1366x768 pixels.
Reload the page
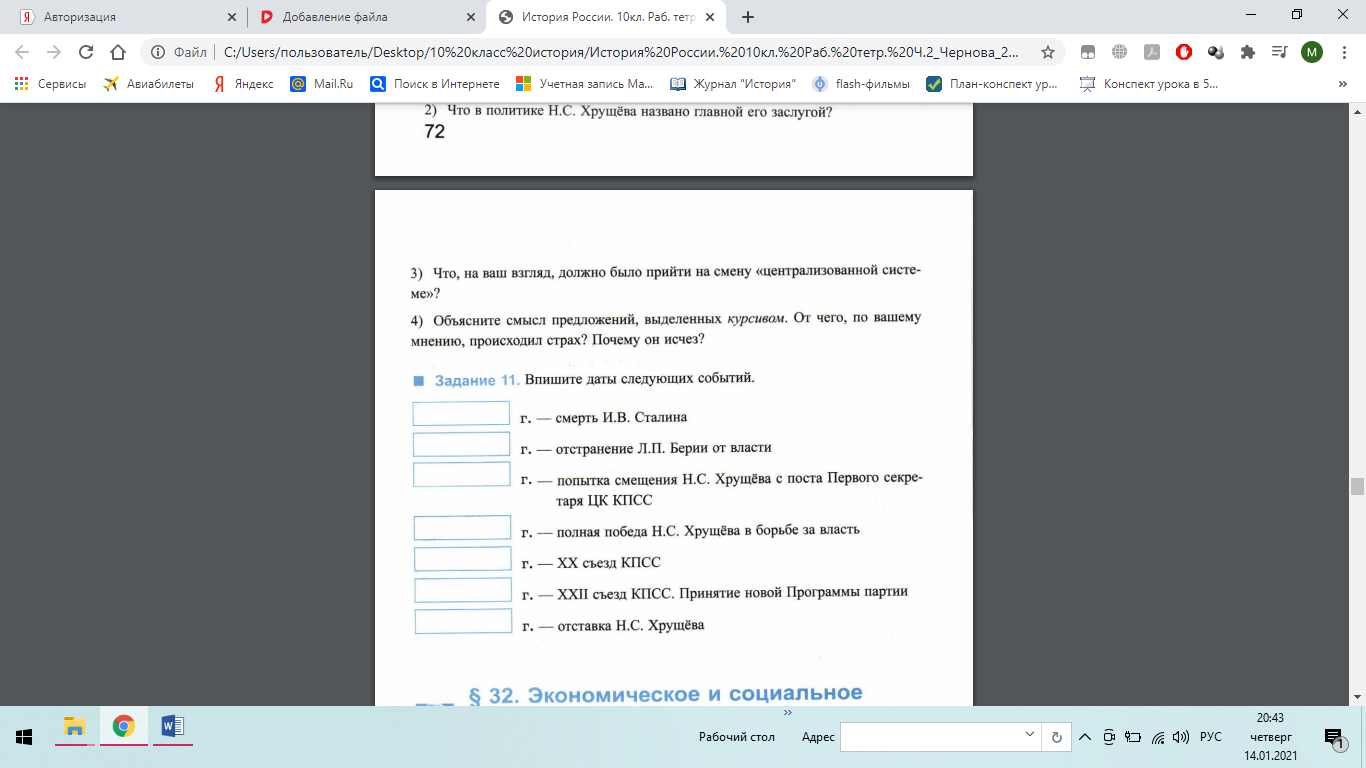86,52
